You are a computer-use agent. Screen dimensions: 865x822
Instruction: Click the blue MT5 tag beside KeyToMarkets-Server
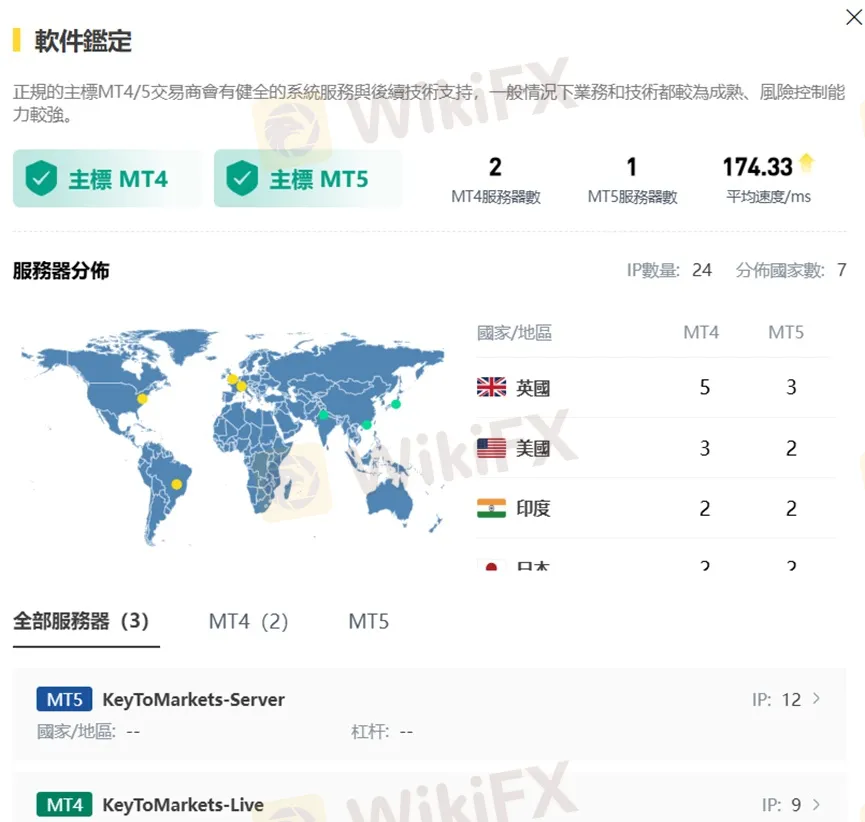[x=64, y=699]
